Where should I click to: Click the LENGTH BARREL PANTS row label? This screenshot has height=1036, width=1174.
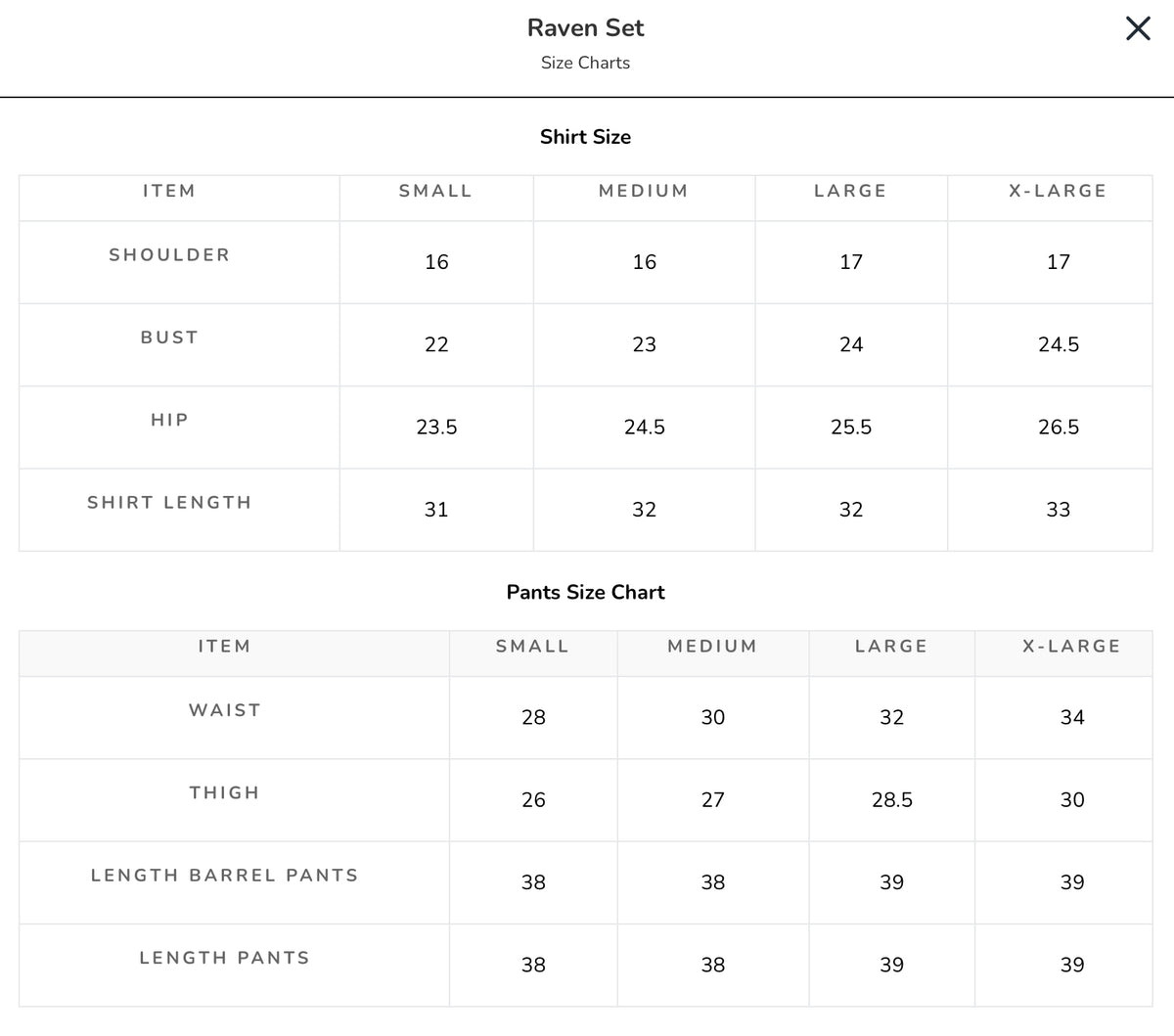[225, 875]
